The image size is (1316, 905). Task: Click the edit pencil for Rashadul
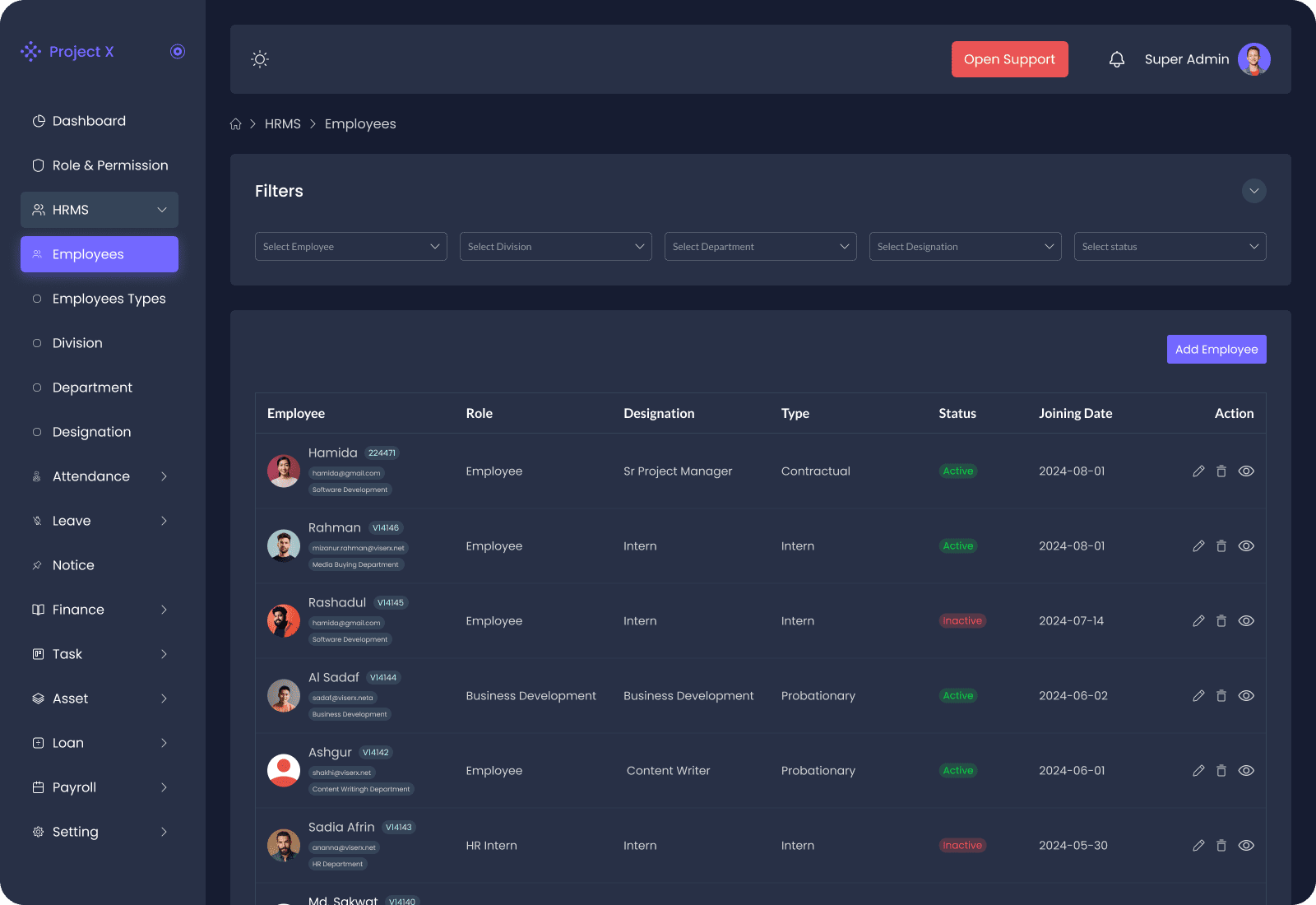pyautogui.click(x=1198, y=621)
